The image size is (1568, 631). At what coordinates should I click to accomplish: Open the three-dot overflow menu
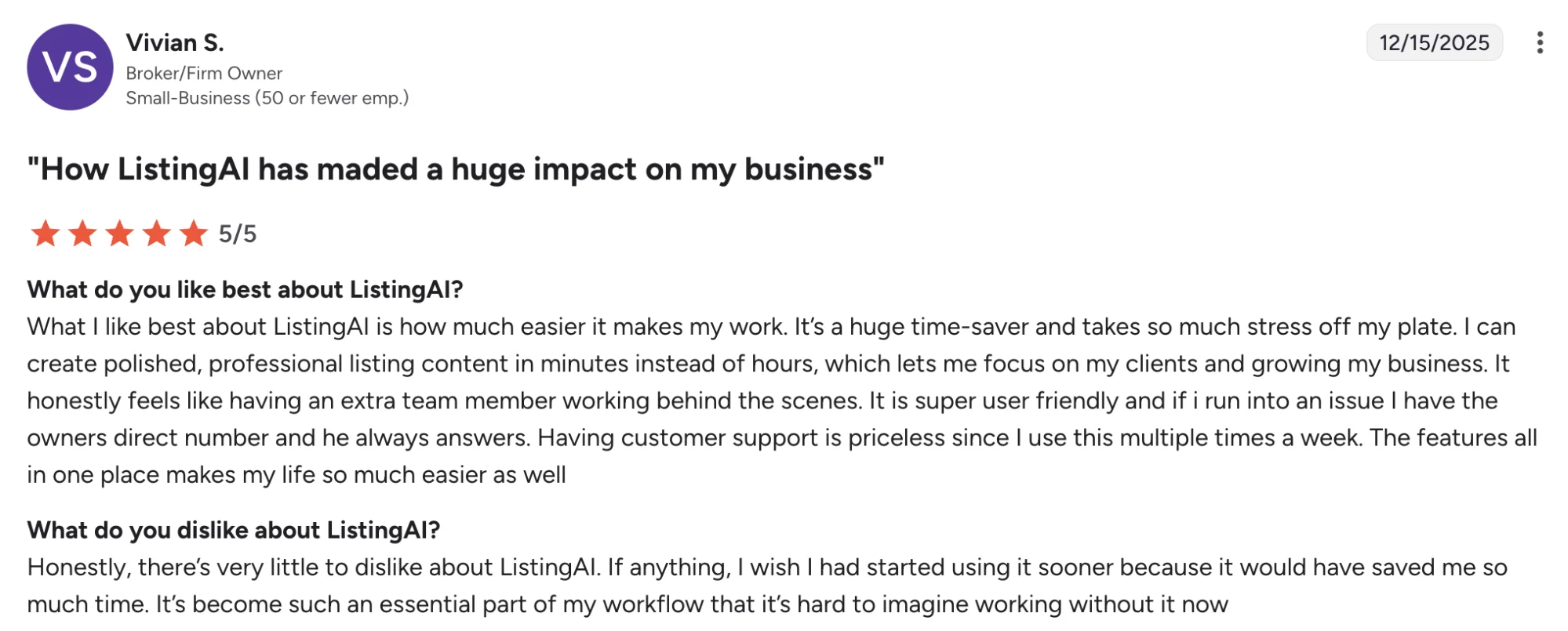point(1540,44)
